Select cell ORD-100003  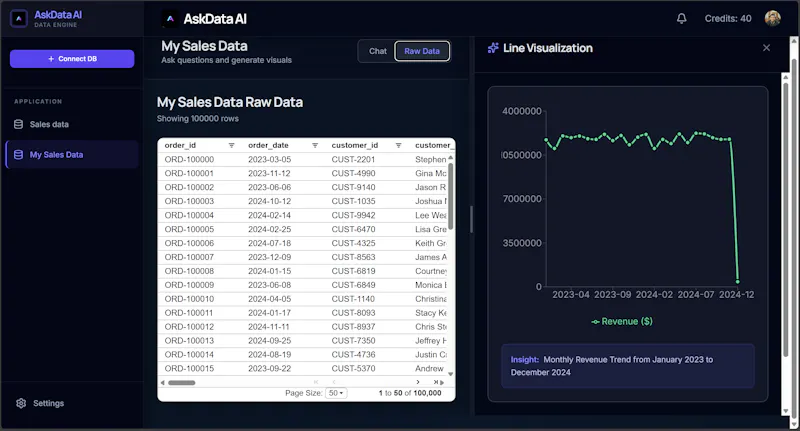[x=189, y=201]
